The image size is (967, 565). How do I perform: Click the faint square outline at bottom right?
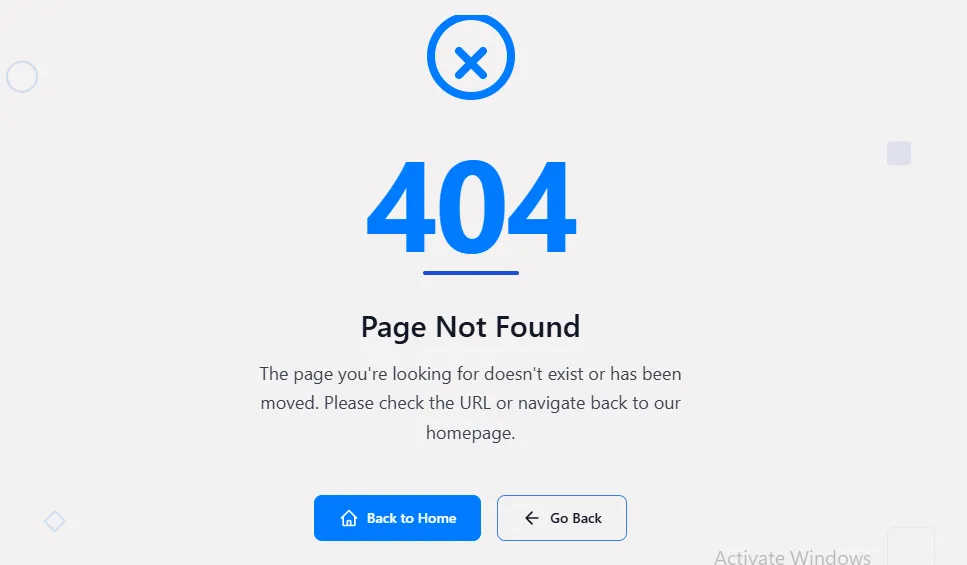tap(911, 546)
